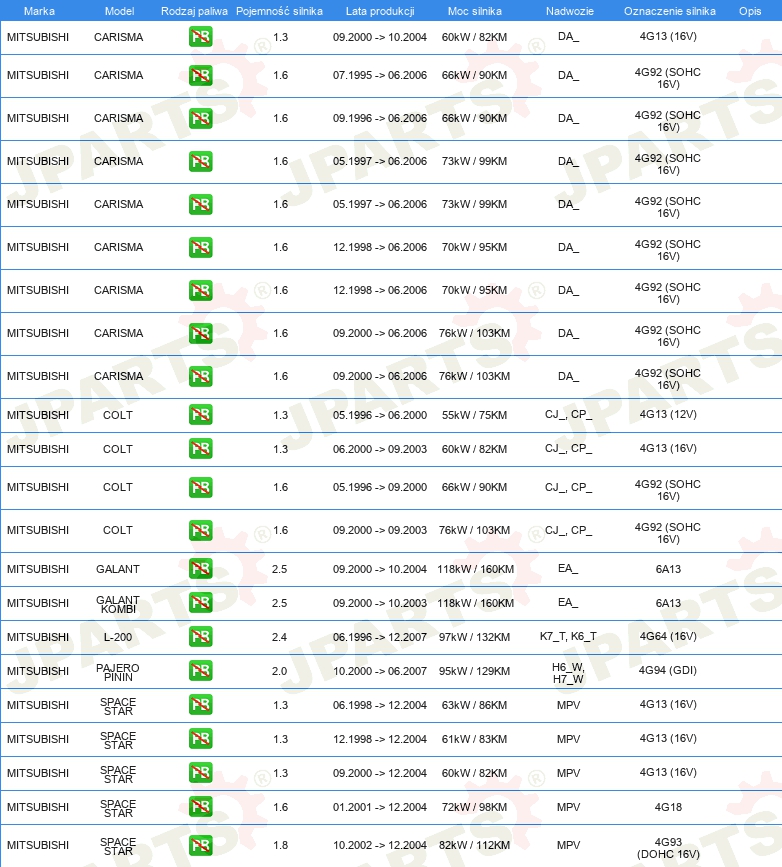Screen dimensions: 782x867
Task: Click the Nadwozie column header
Action: 570,11
